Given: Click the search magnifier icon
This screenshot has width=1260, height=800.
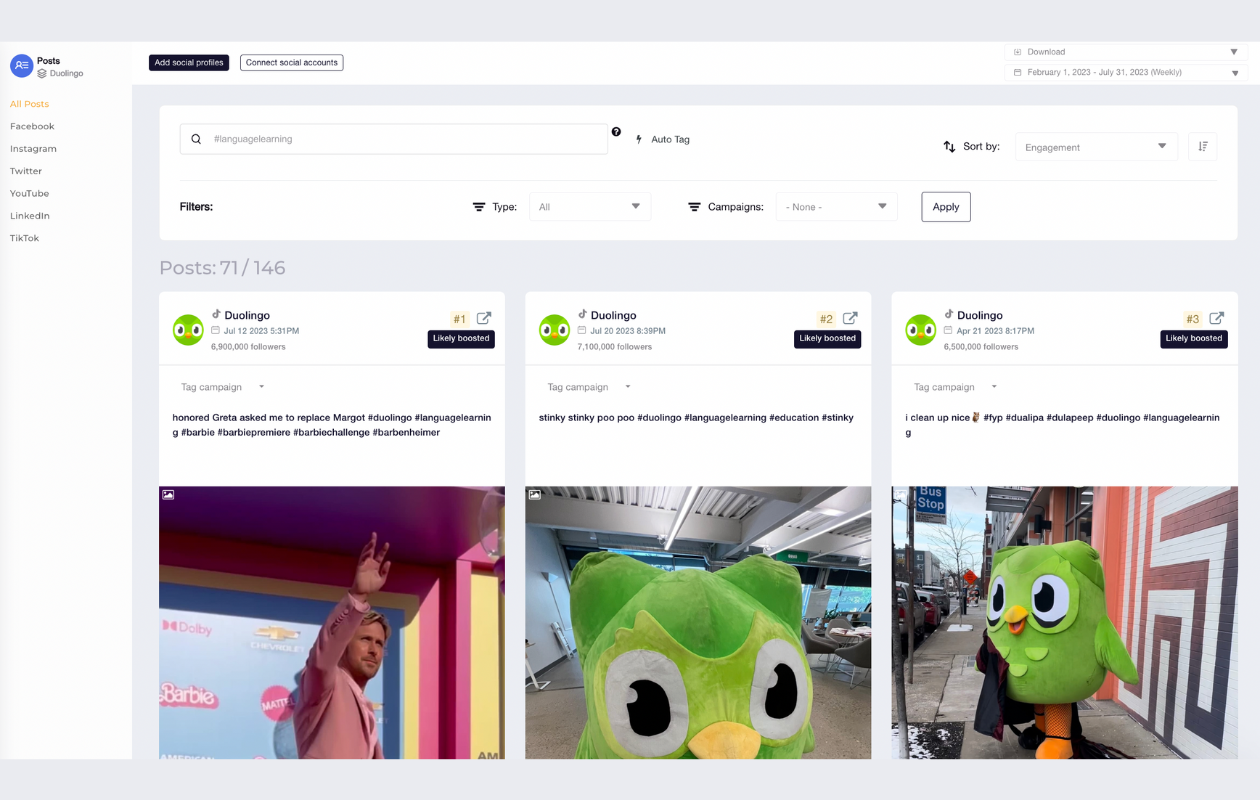Looking at the screenshot, I should tap(196, 139).
